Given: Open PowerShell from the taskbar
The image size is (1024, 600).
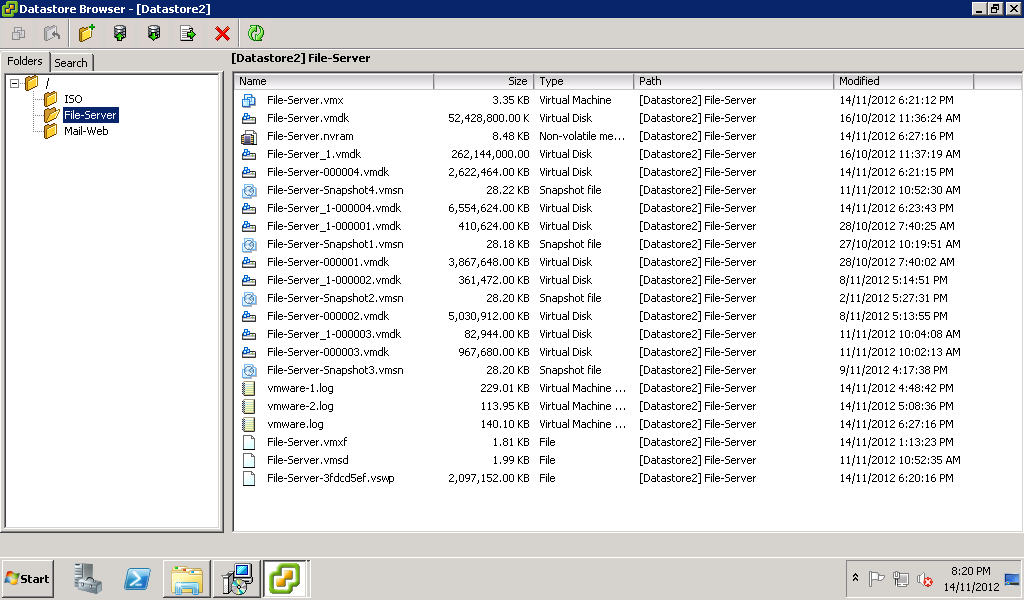Looking at the screenshot, I should point(136,578).
